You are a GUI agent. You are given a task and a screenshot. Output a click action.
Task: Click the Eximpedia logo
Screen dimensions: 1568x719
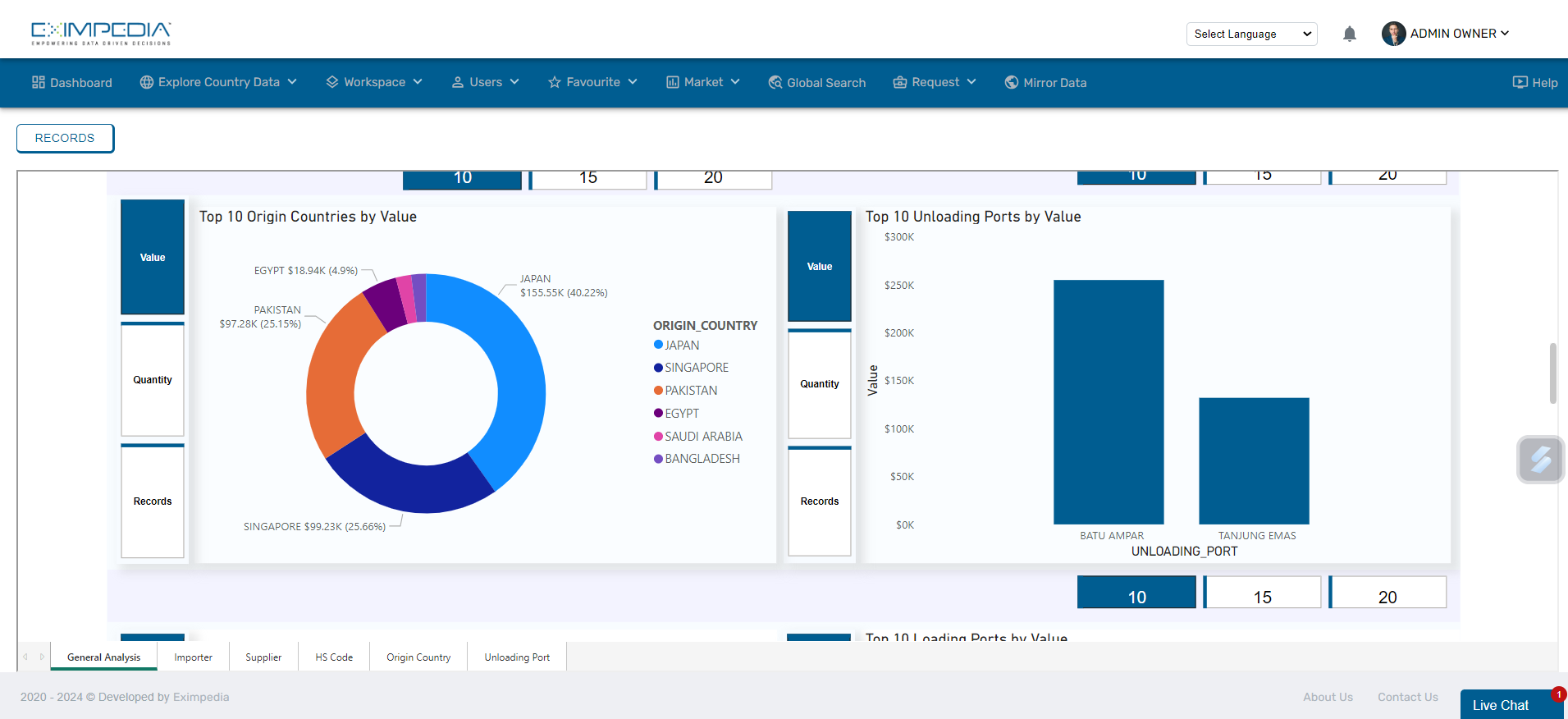tap(101, 34)
